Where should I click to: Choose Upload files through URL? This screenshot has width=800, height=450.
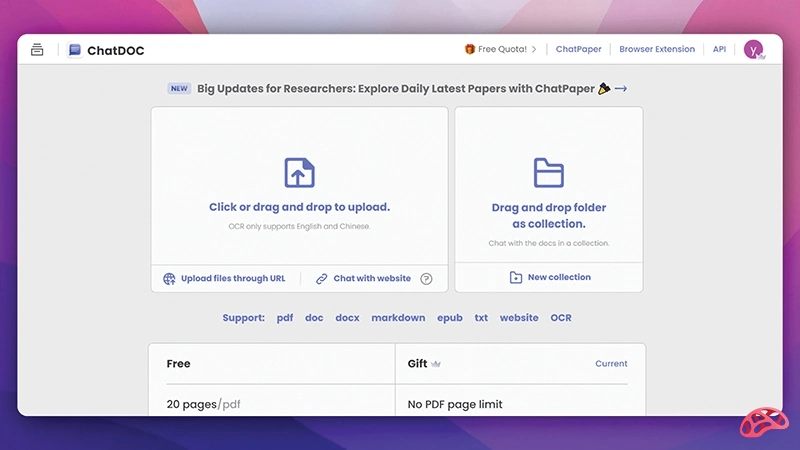(x=233, y=278)
